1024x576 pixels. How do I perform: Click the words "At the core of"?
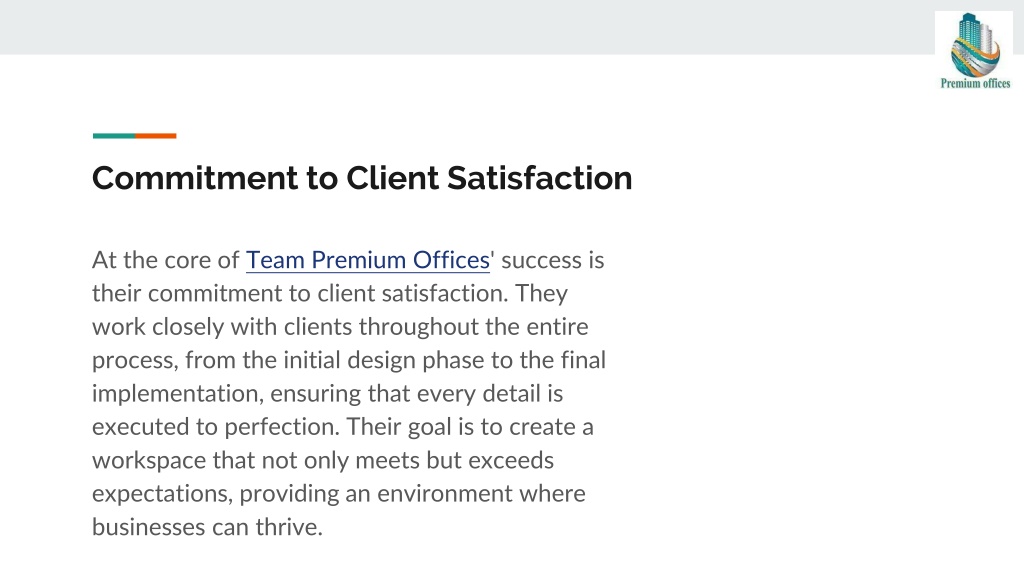pos(166,260)
